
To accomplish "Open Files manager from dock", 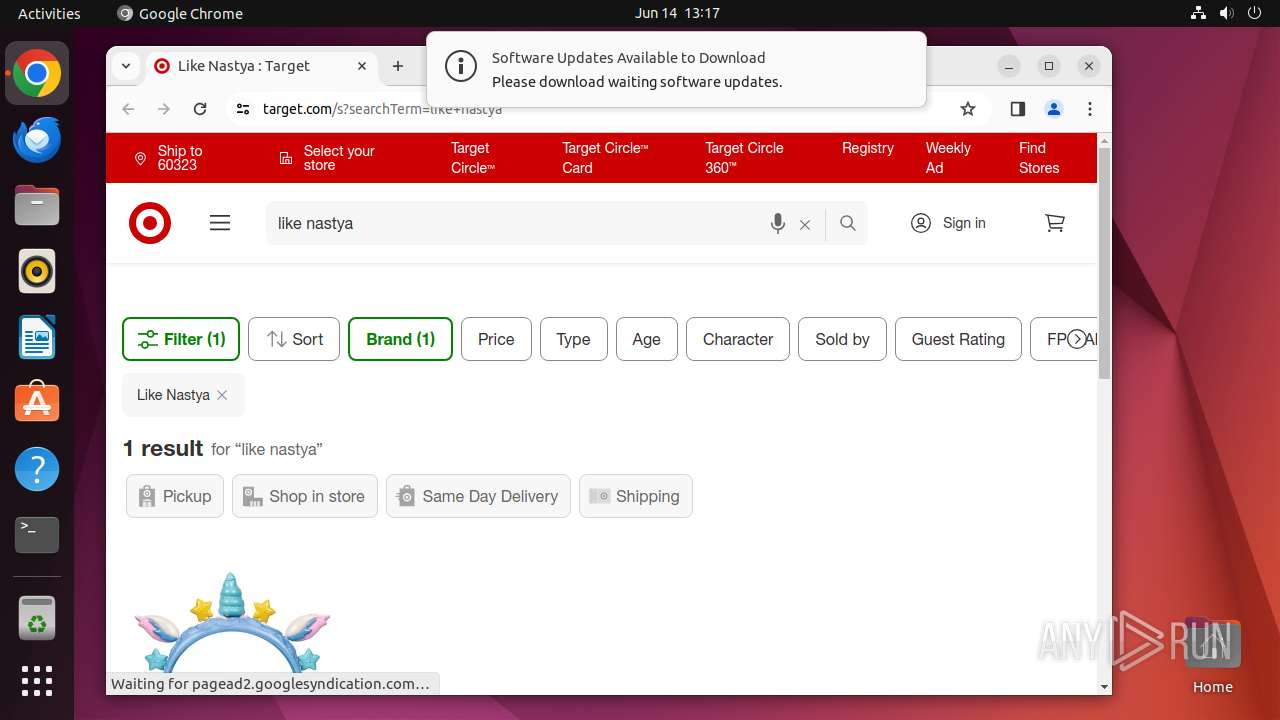I will [x=37, y=205].
